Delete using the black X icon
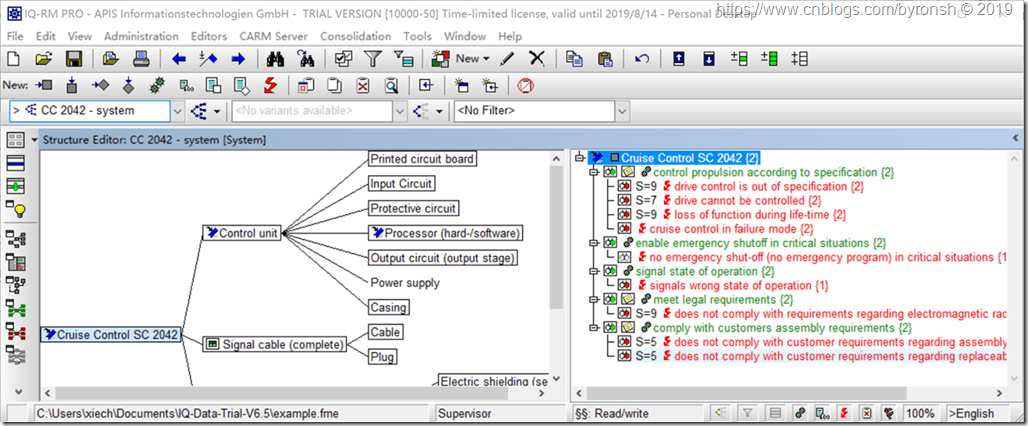The width and height of the screenshot is (1028, 426). point(537,58)
